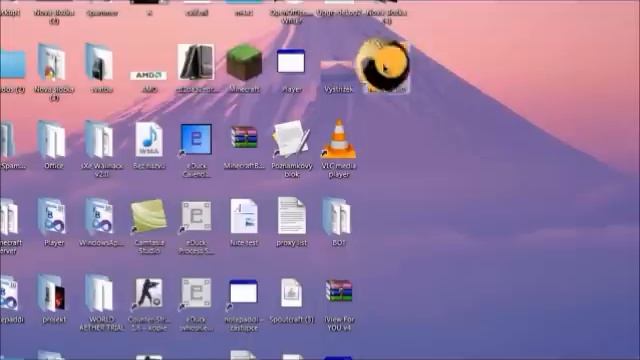Viewport: 640px width, 360px height.
Task: Select the Bez názvu WMA audio file
Action: click(149, 140)
